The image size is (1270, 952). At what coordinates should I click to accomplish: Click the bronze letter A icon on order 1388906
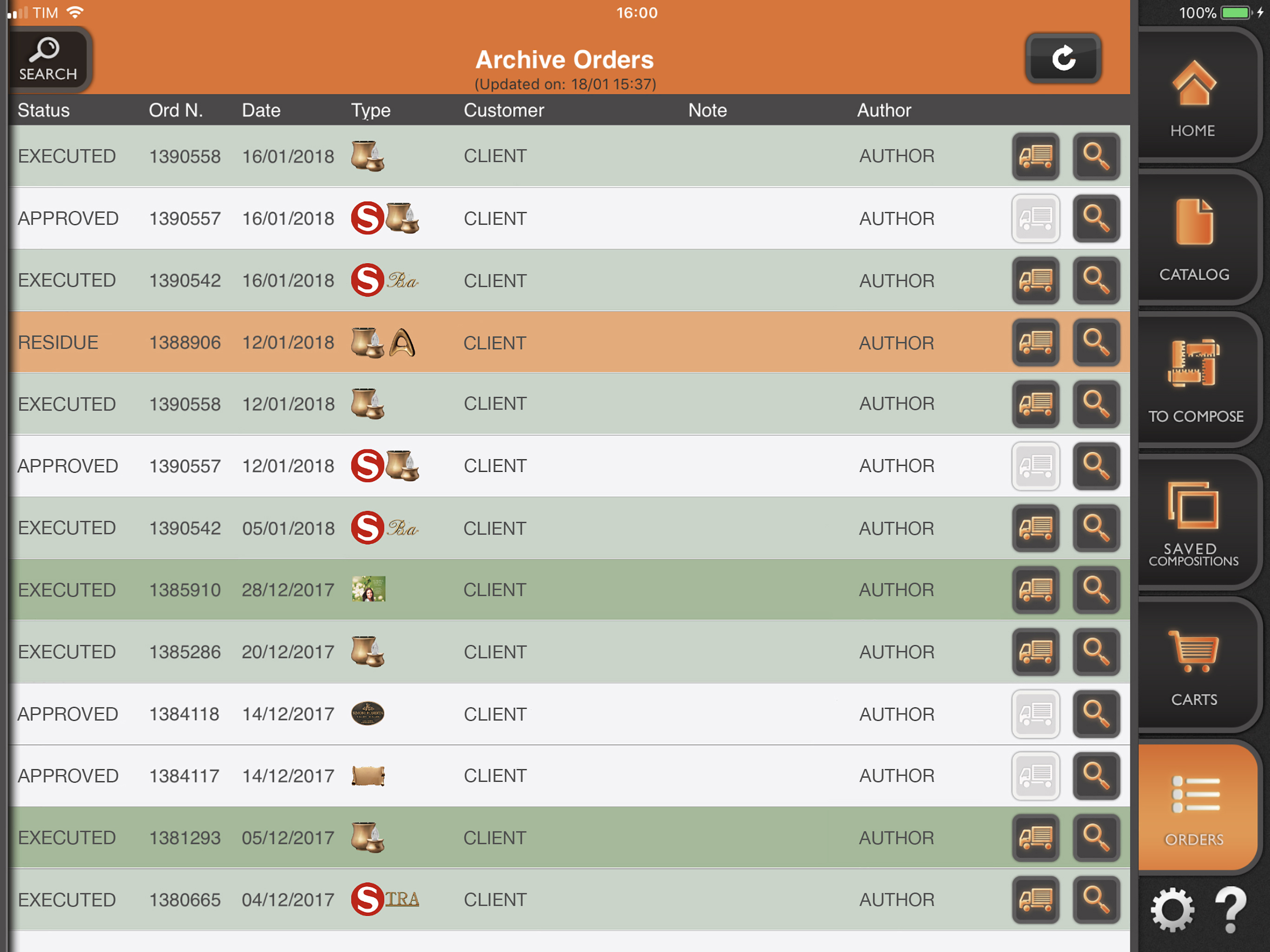(402, 343)
